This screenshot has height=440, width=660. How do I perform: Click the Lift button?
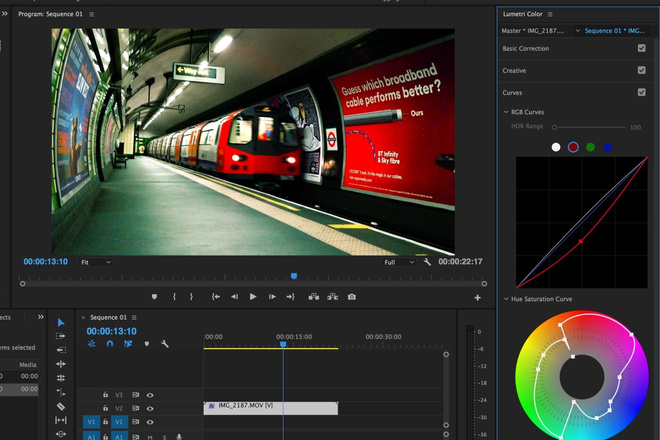coord(314,297)
